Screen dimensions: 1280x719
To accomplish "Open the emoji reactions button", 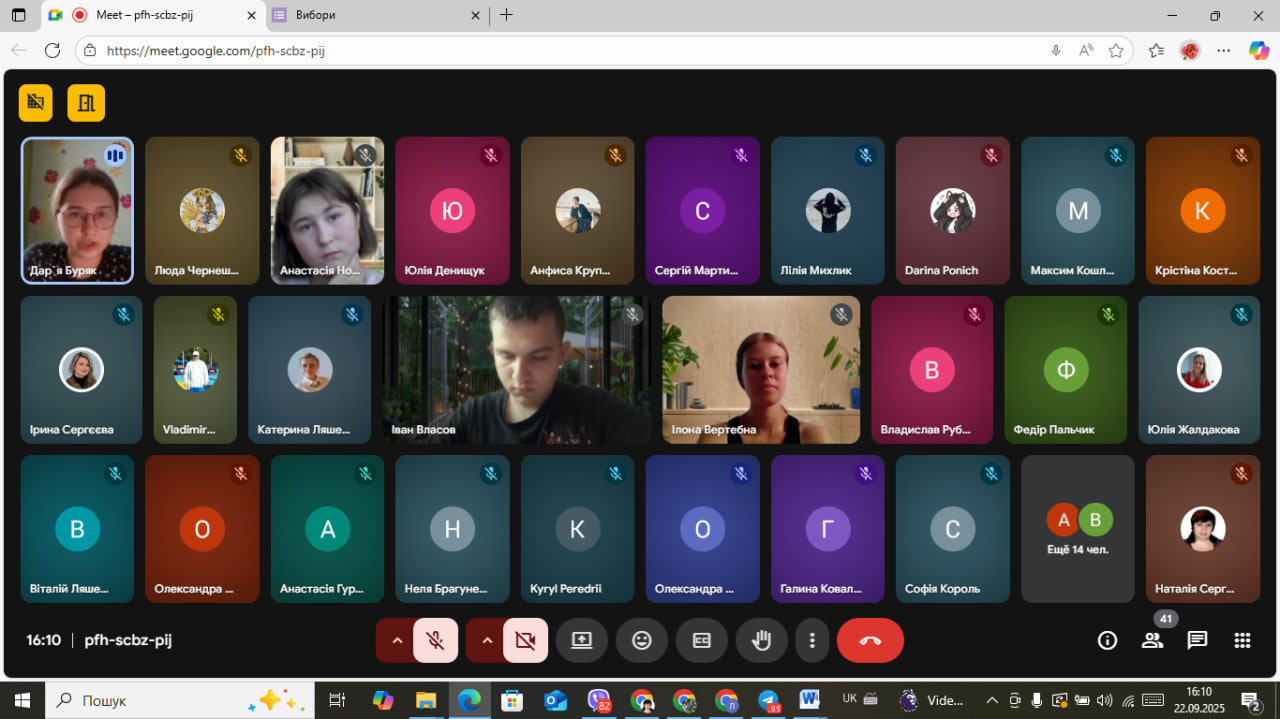I will pyautogui.click(x=642, y=641).
